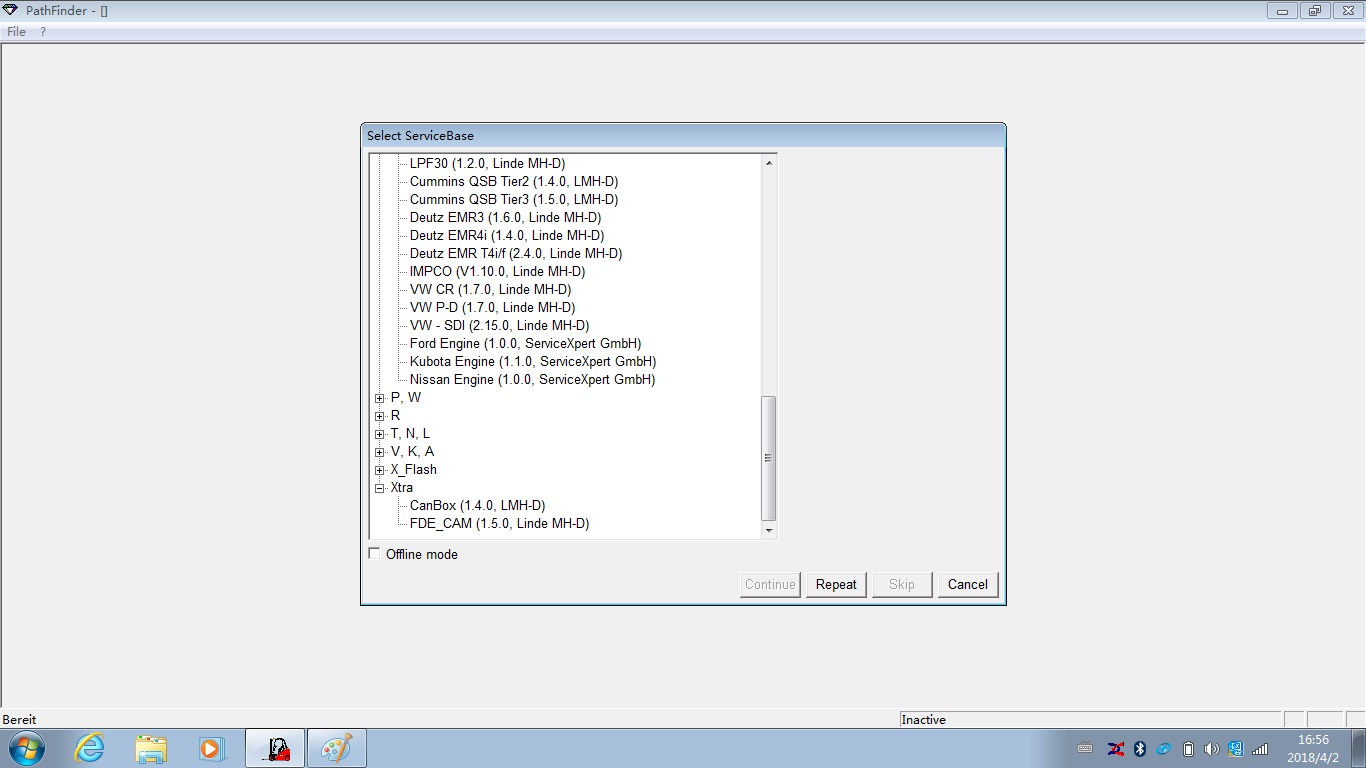Click the PathFinder diamond title bar icon

(11, 10)
